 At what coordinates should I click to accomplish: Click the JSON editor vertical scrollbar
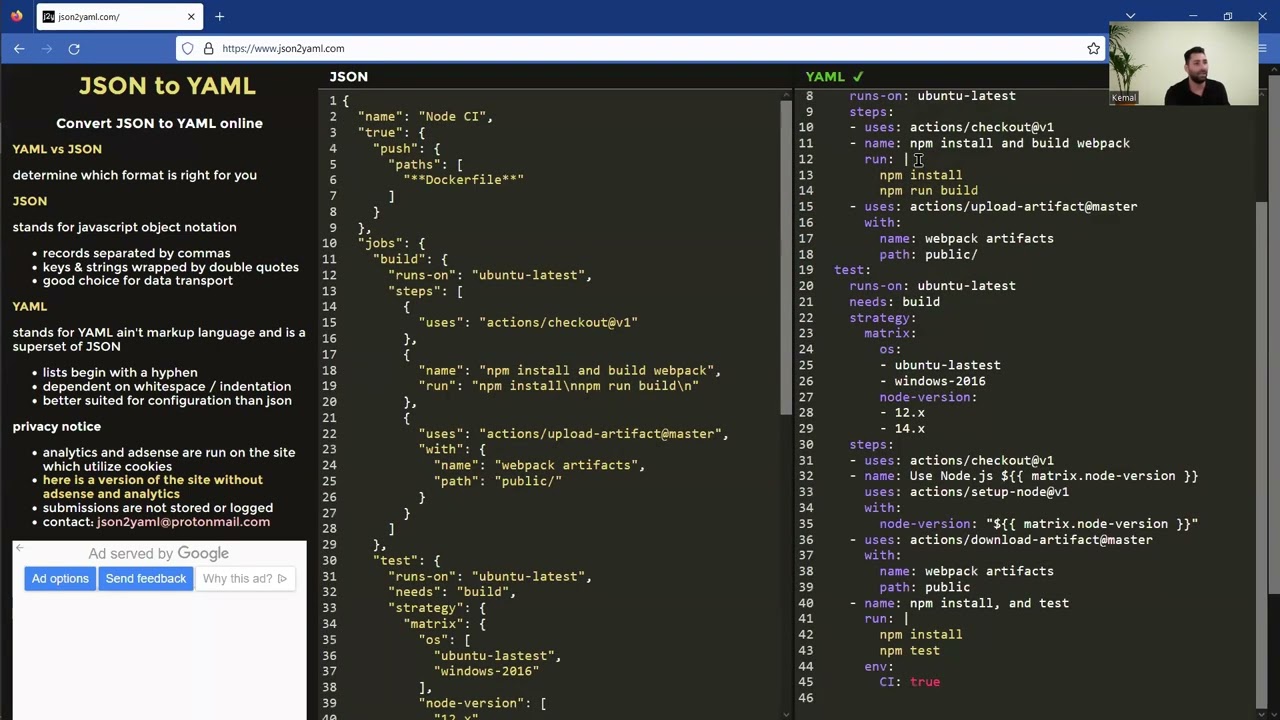coord(787,256)
